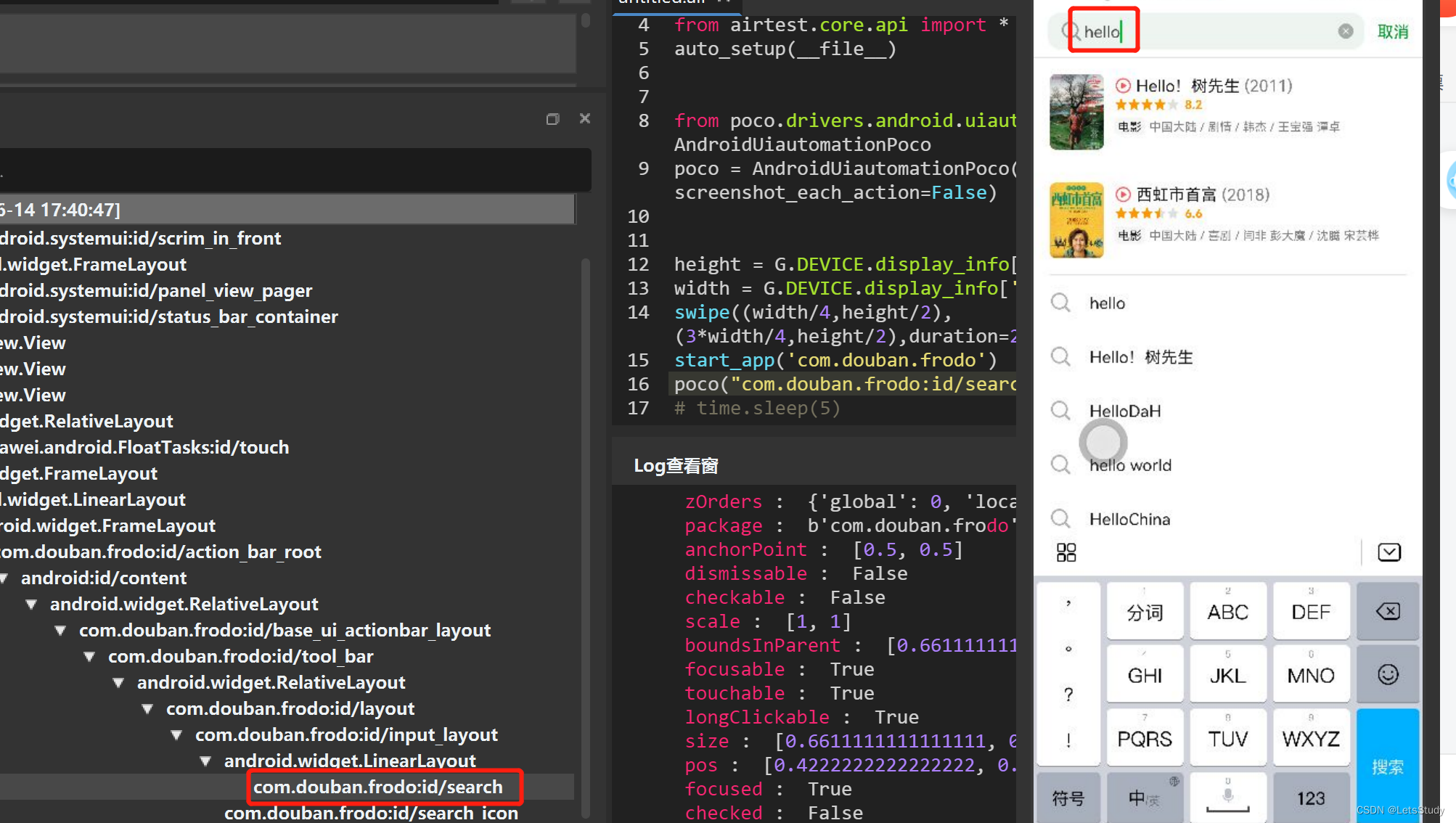Tap the DEF keyboard key

(x=1311, y=611)
